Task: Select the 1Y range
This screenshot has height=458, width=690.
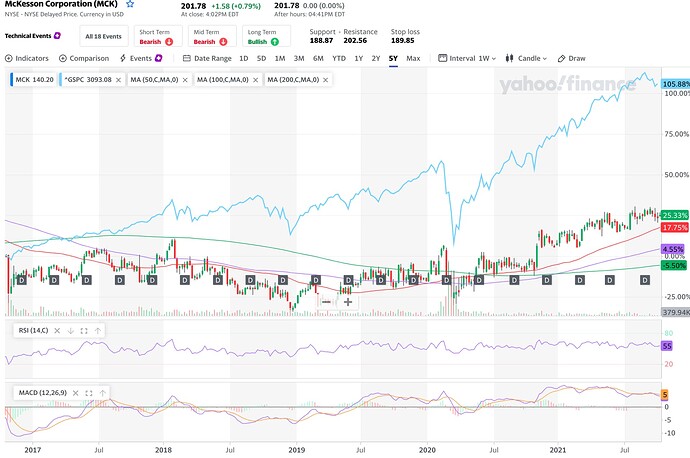Action: coord(359,58)
